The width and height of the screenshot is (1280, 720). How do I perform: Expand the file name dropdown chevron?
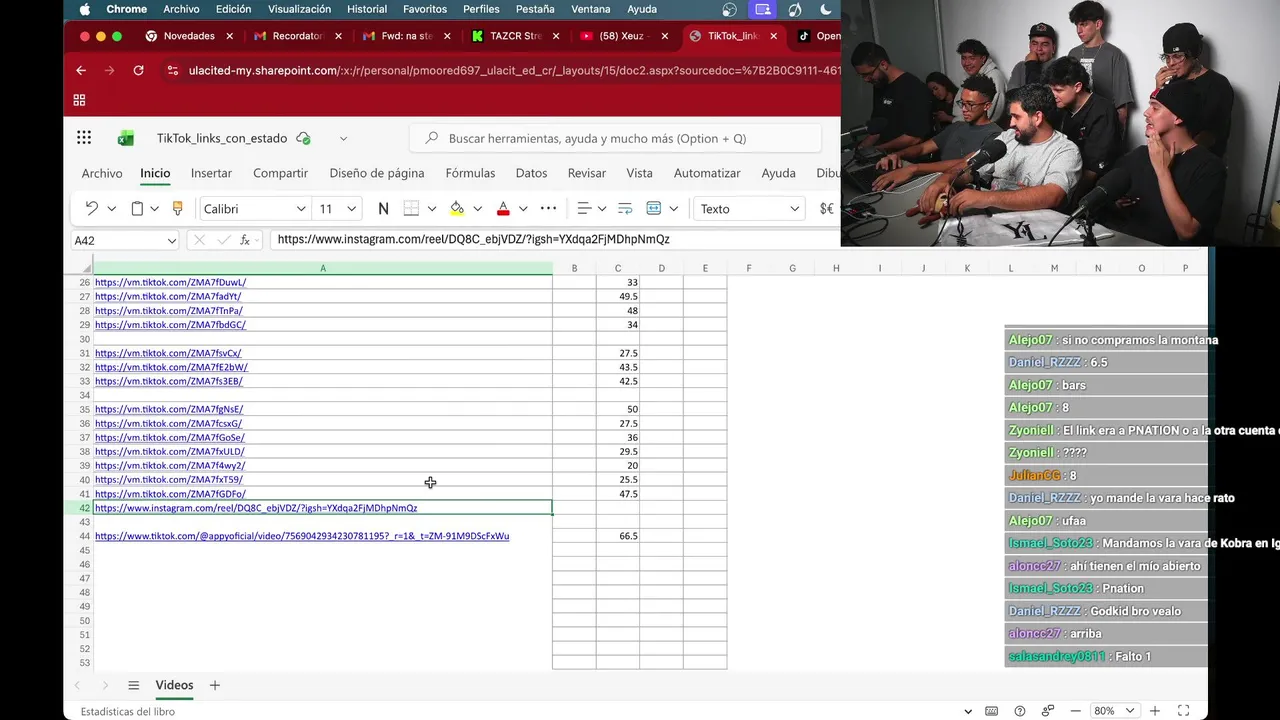[343, 138]
